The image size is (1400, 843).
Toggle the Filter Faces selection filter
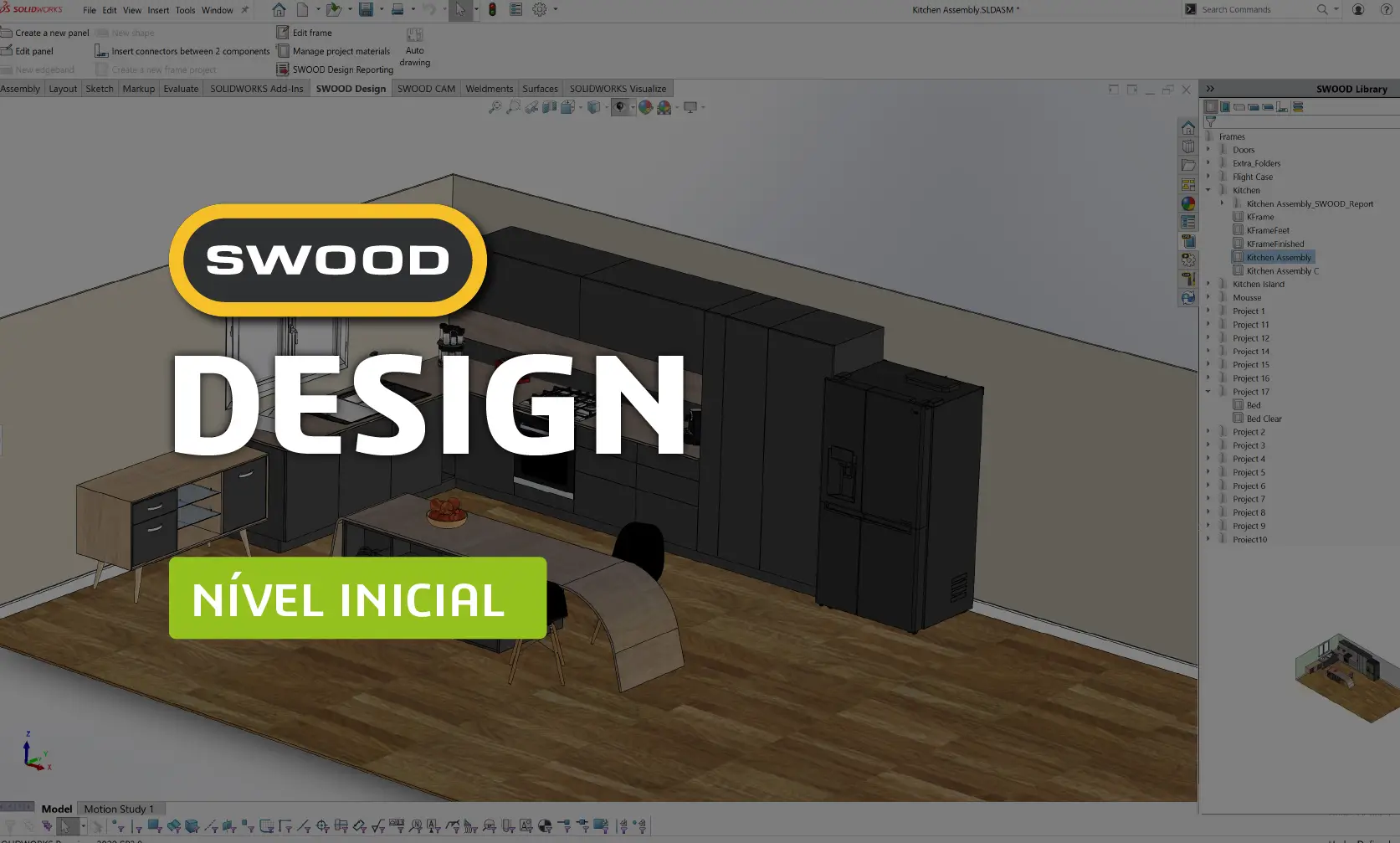point(155,826)
